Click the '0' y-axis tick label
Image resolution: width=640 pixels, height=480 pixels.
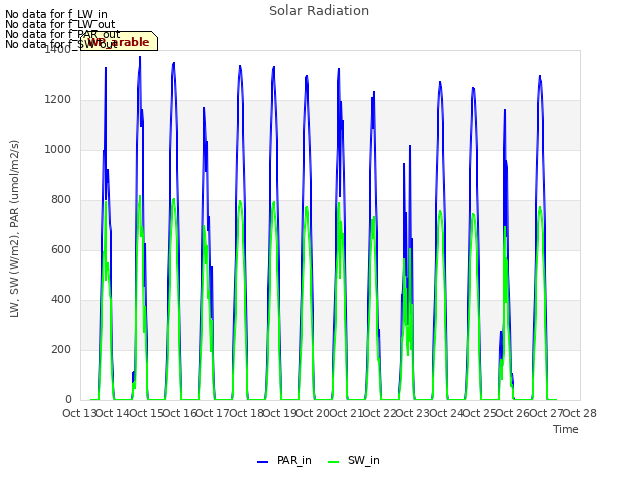(68, 400)
